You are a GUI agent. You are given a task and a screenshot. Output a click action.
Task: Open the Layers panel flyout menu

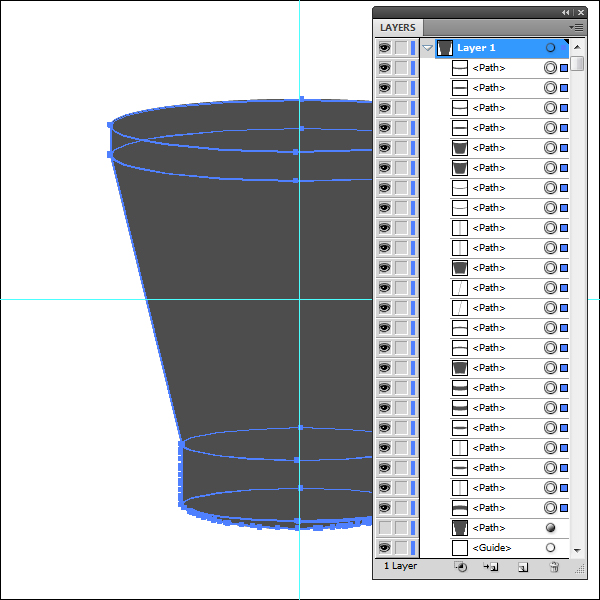576,28
